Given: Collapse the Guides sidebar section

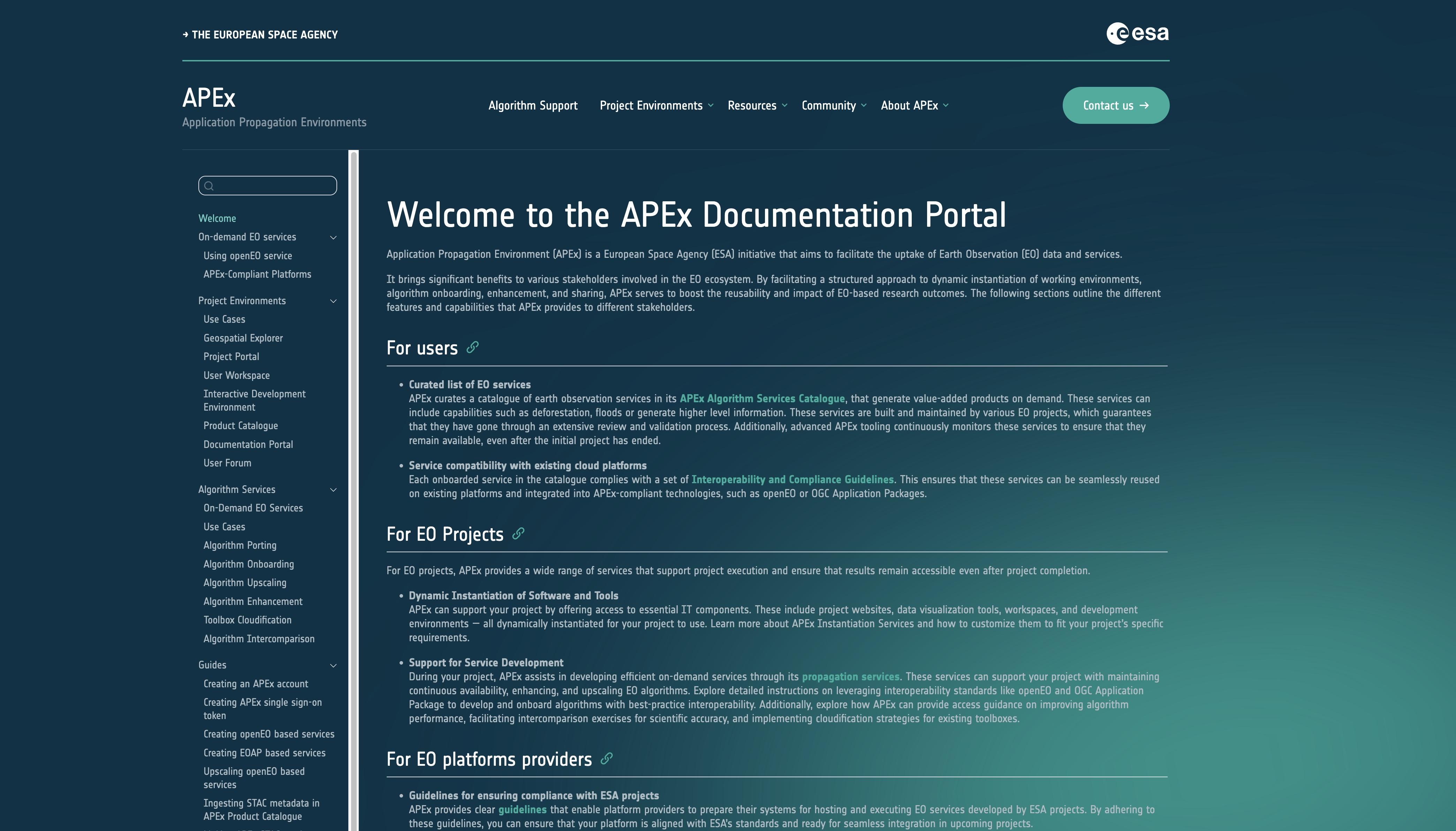Looking at the screenshot, I should click(x=334, y=666).
